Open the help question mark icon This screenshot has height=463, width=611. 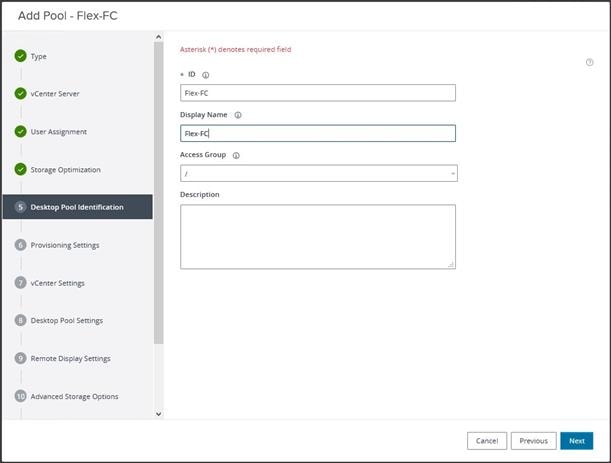[590, 62]
